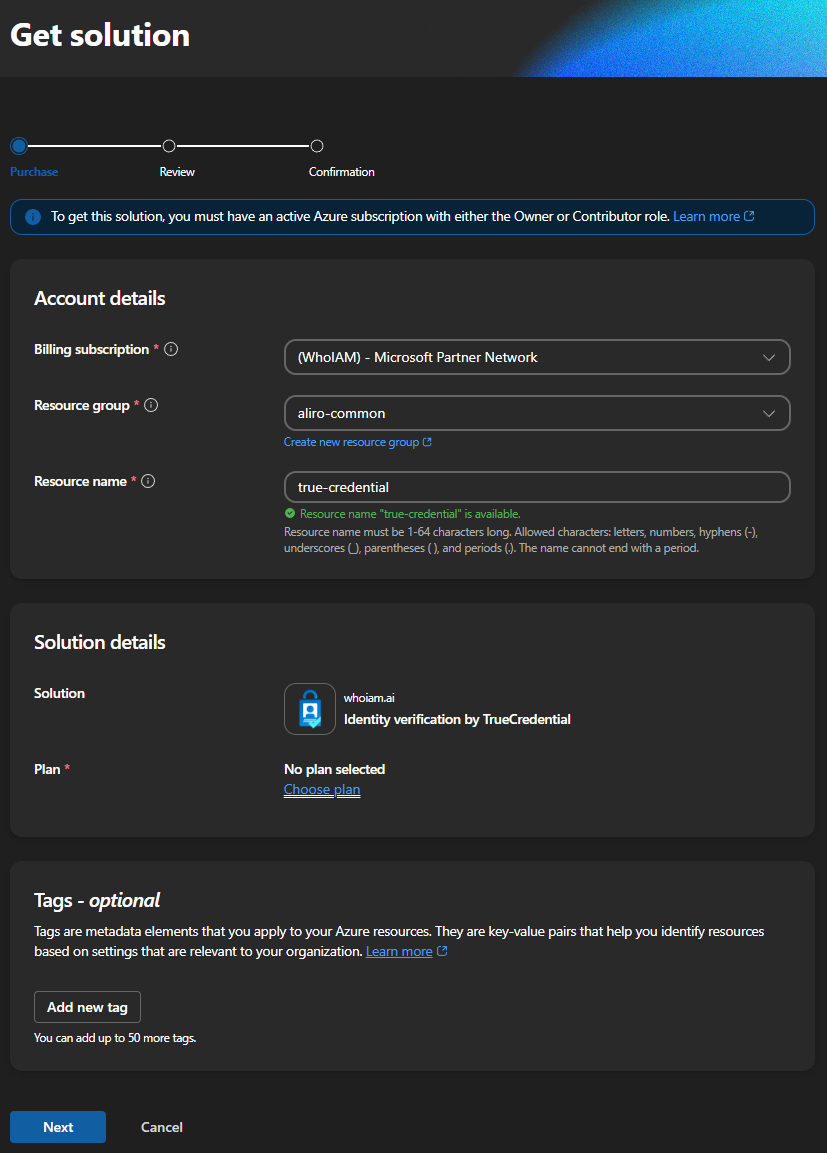Viewport: 827px width, 1153px height.
Task: Click the Resource name info icon
Action: pyautogui.click(x=148, y=481)
